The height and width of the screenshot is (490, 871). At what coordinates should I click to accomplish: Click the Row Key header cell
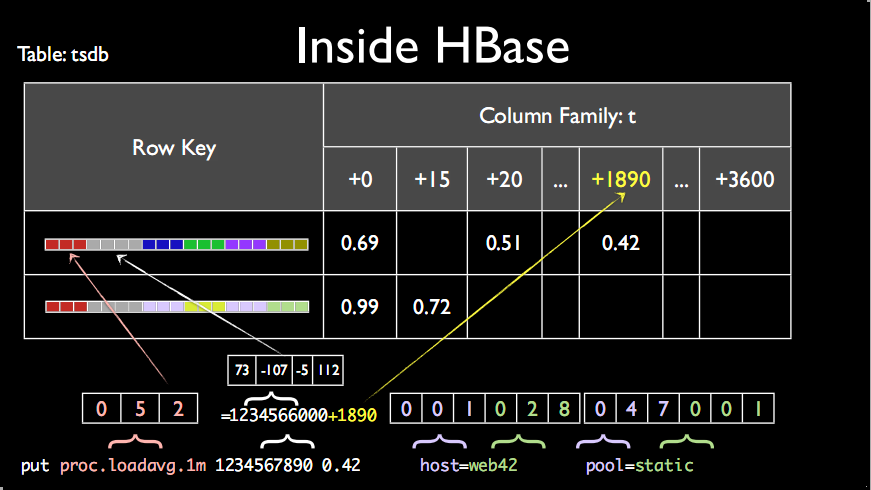174,147
